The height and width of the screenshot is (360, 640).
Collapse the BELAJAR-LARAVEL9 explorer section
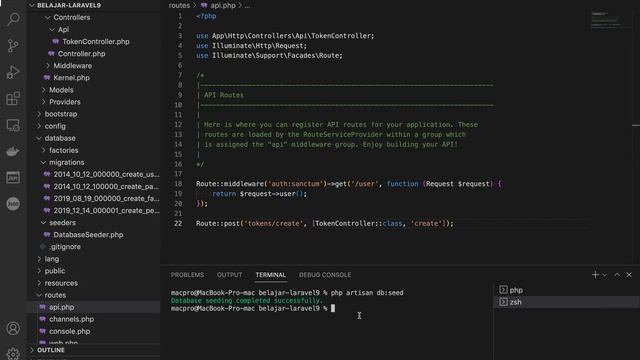pos(69,5)
